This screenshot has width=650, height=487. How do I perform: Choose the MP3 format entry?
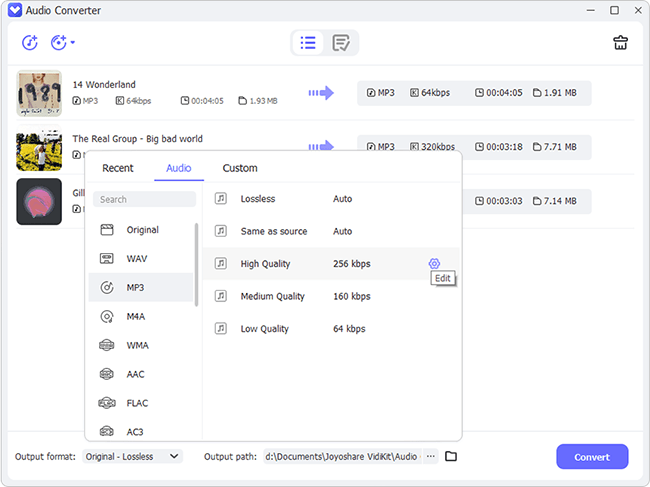pyautogui.click(x=141, y=287)
